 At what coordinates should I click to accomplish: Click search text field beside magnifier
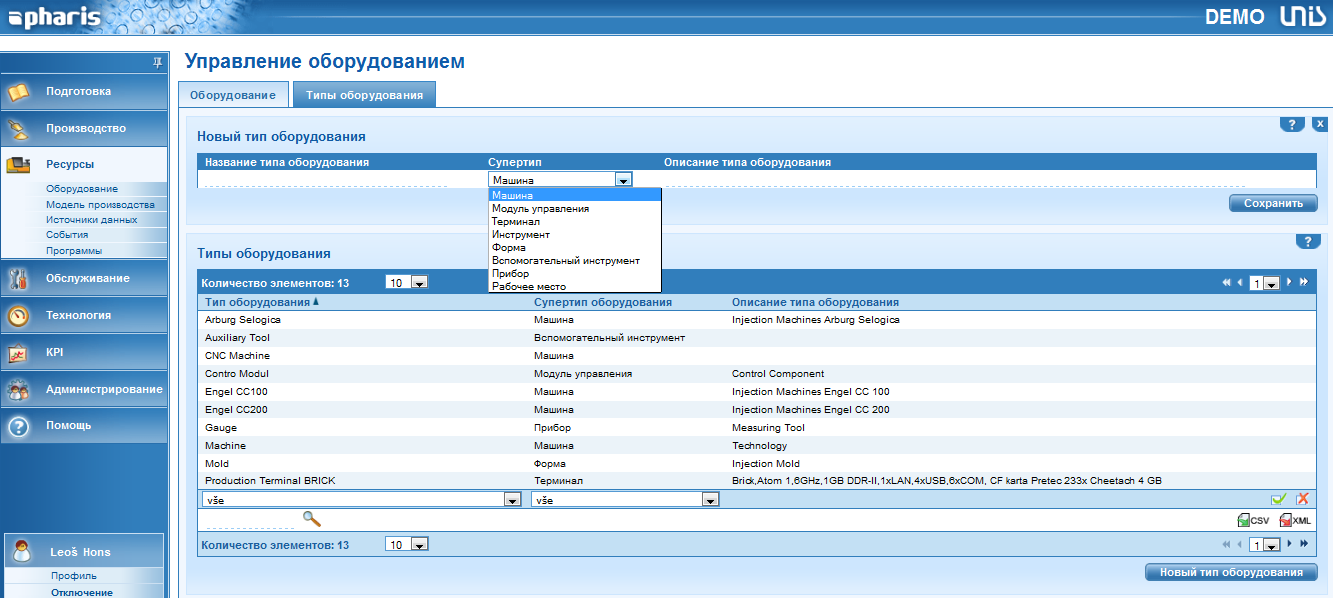coord(251,519)
